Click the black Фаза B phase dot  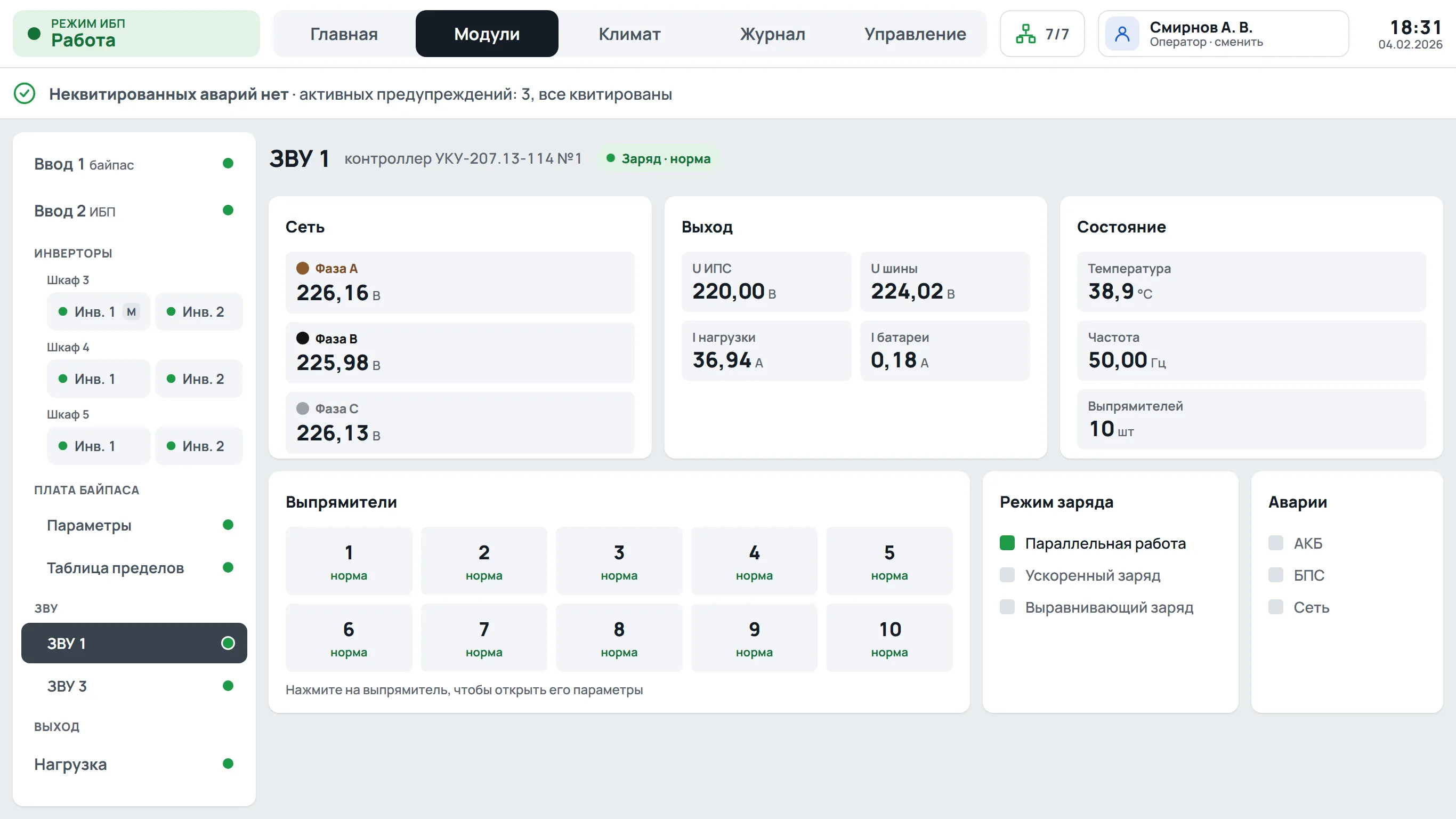tap(302, 338)
